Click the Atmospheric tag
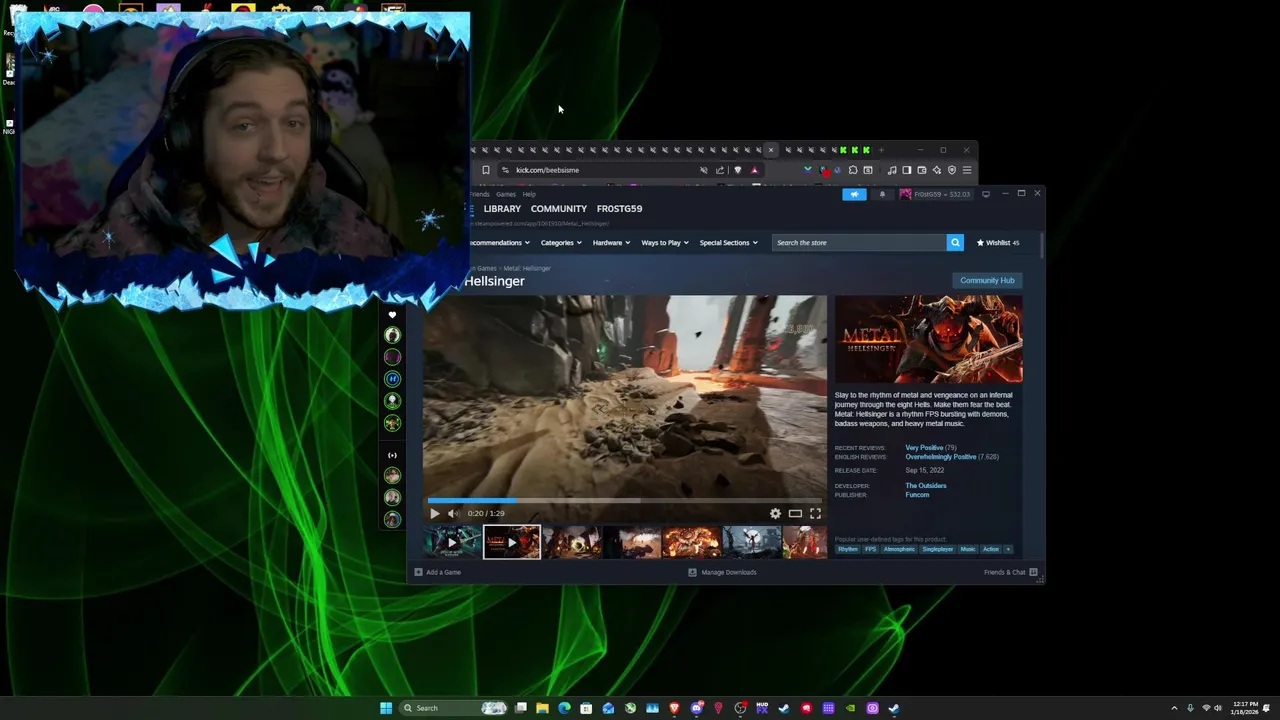Image resolution: width=1280 pixels, height=720 pixels. click(x=899, y=549)
